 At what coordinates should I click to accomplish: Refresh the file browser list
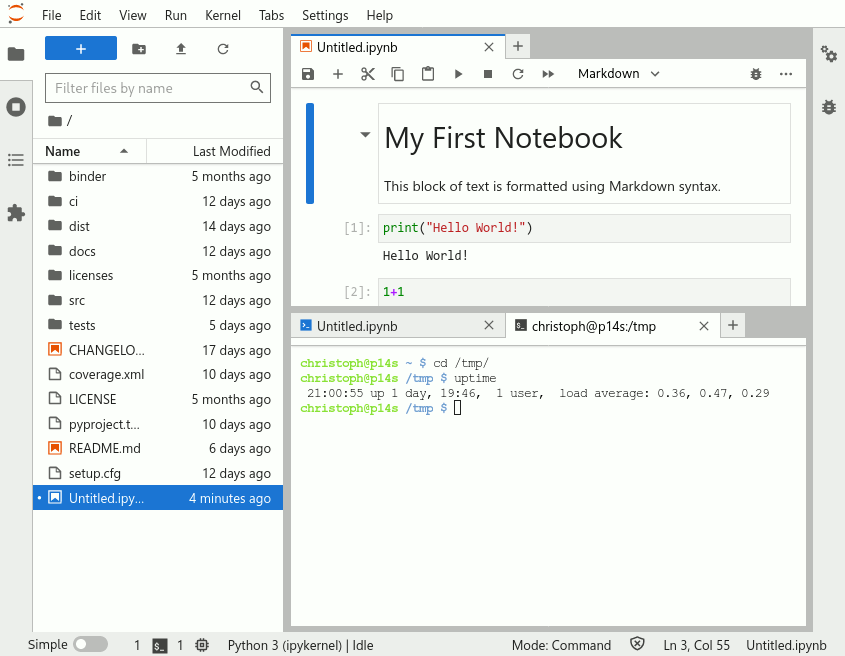tap(223, 49)
